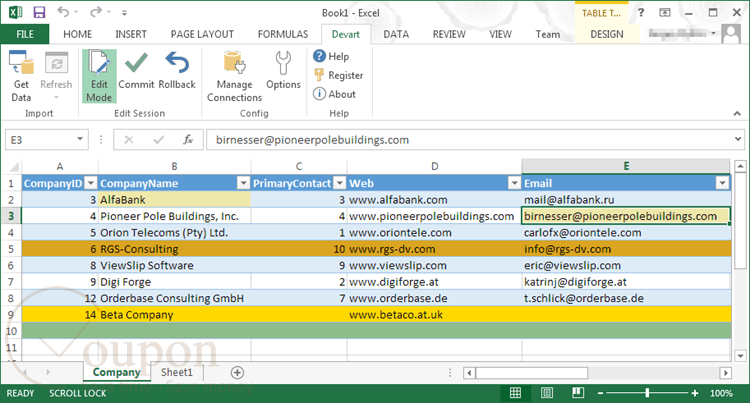Select column D header
This screenshot has height=403, width=750.
click(x=434, y=166)
